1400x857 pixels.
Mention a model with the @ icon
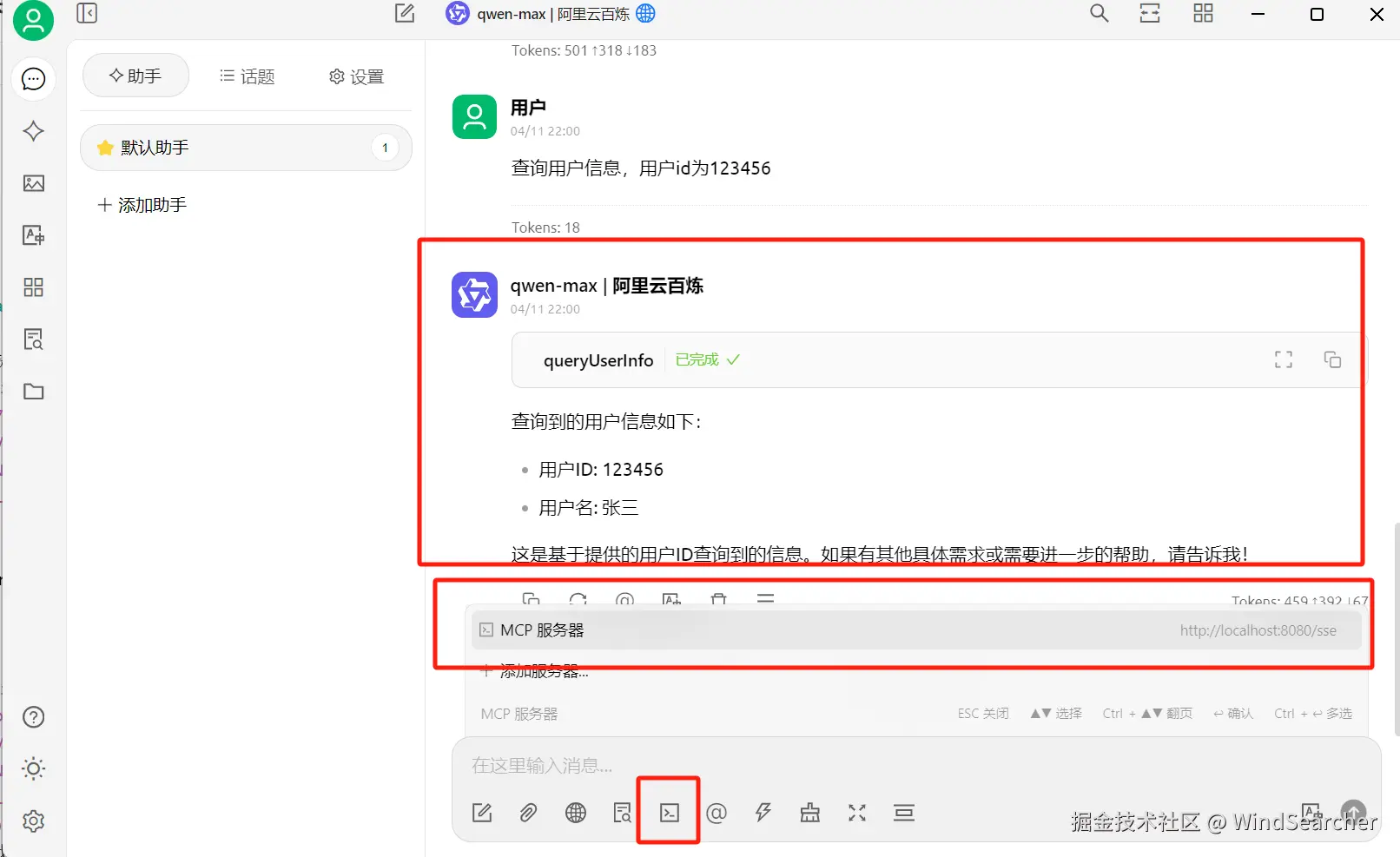click(x=717, y=813)
